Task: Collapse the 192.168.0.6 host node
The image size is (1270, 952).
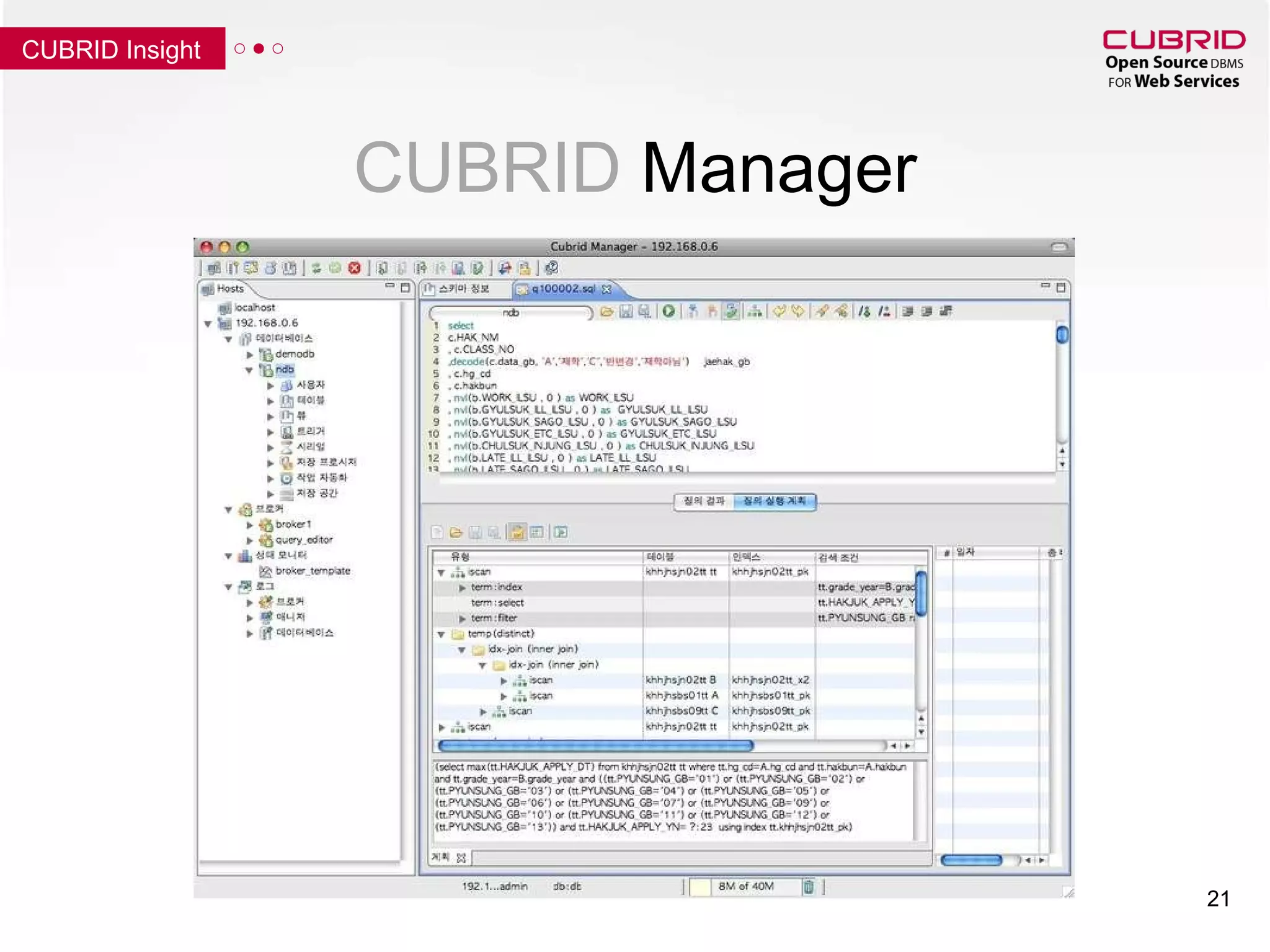Action: point(208,324)
